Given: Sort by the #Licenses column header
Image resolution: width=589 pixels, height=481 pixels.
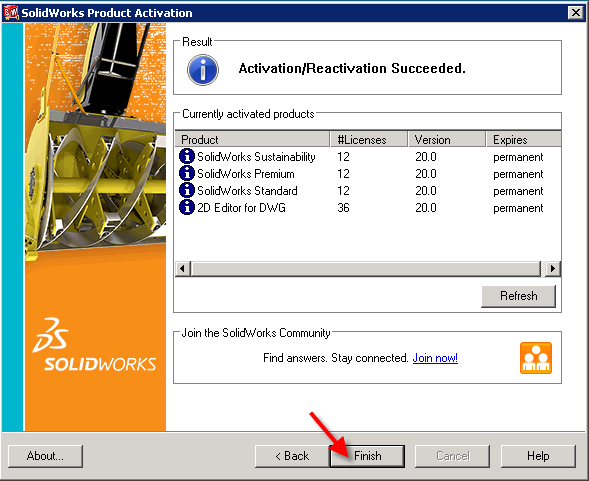Looking at the screenshot, I should pos(369,139).
